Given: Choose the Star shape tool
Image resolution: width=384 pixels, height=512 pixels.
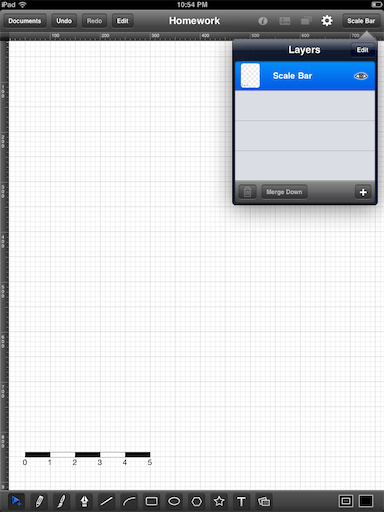Looking at the screenshot, I should (219, 501).
